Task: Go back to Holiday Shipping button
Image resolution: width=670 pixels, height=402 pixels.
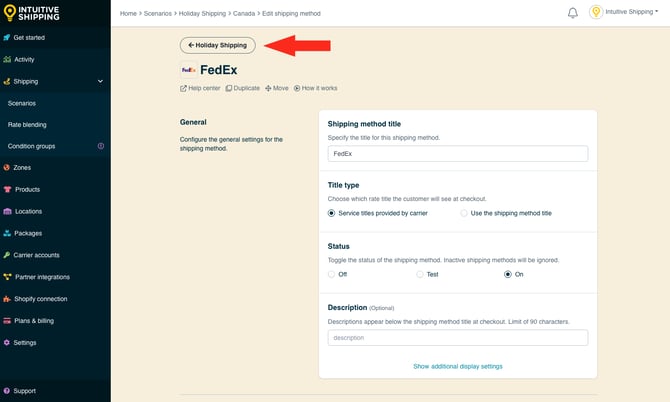Action: pyautogui.click(x=218, y=45)
